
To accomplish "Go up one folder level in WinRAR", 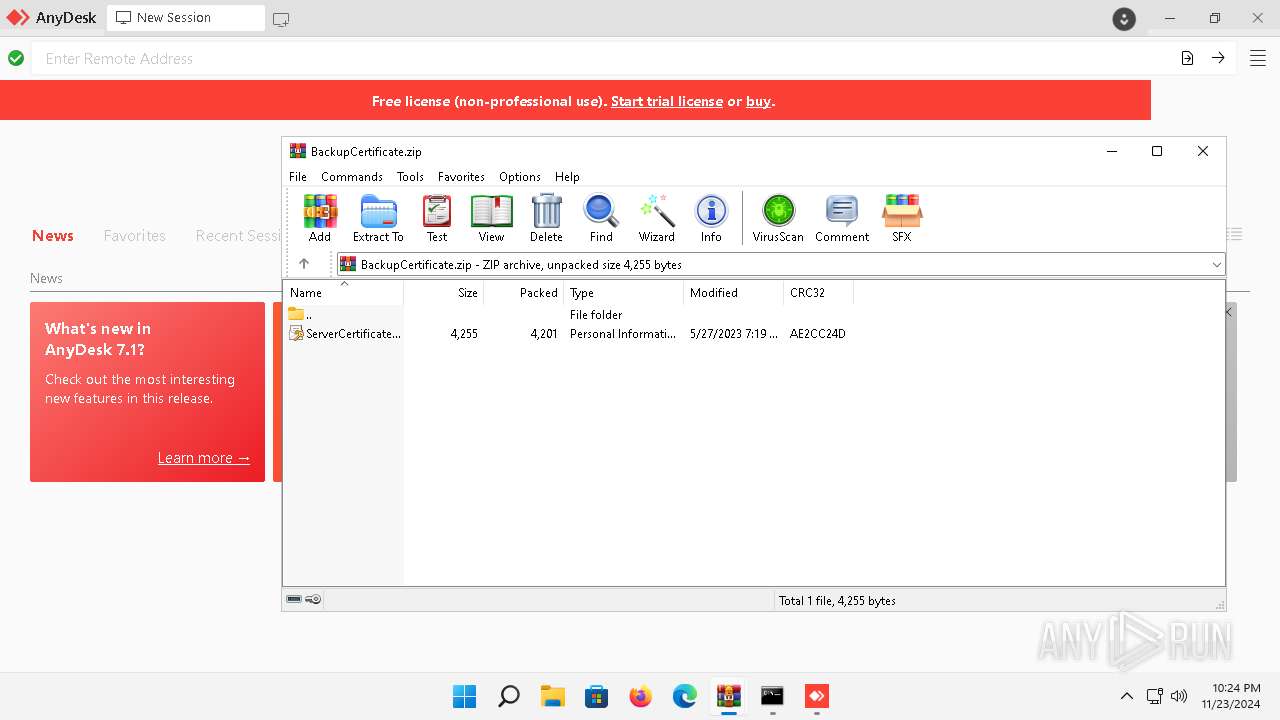I will (304, 264).
